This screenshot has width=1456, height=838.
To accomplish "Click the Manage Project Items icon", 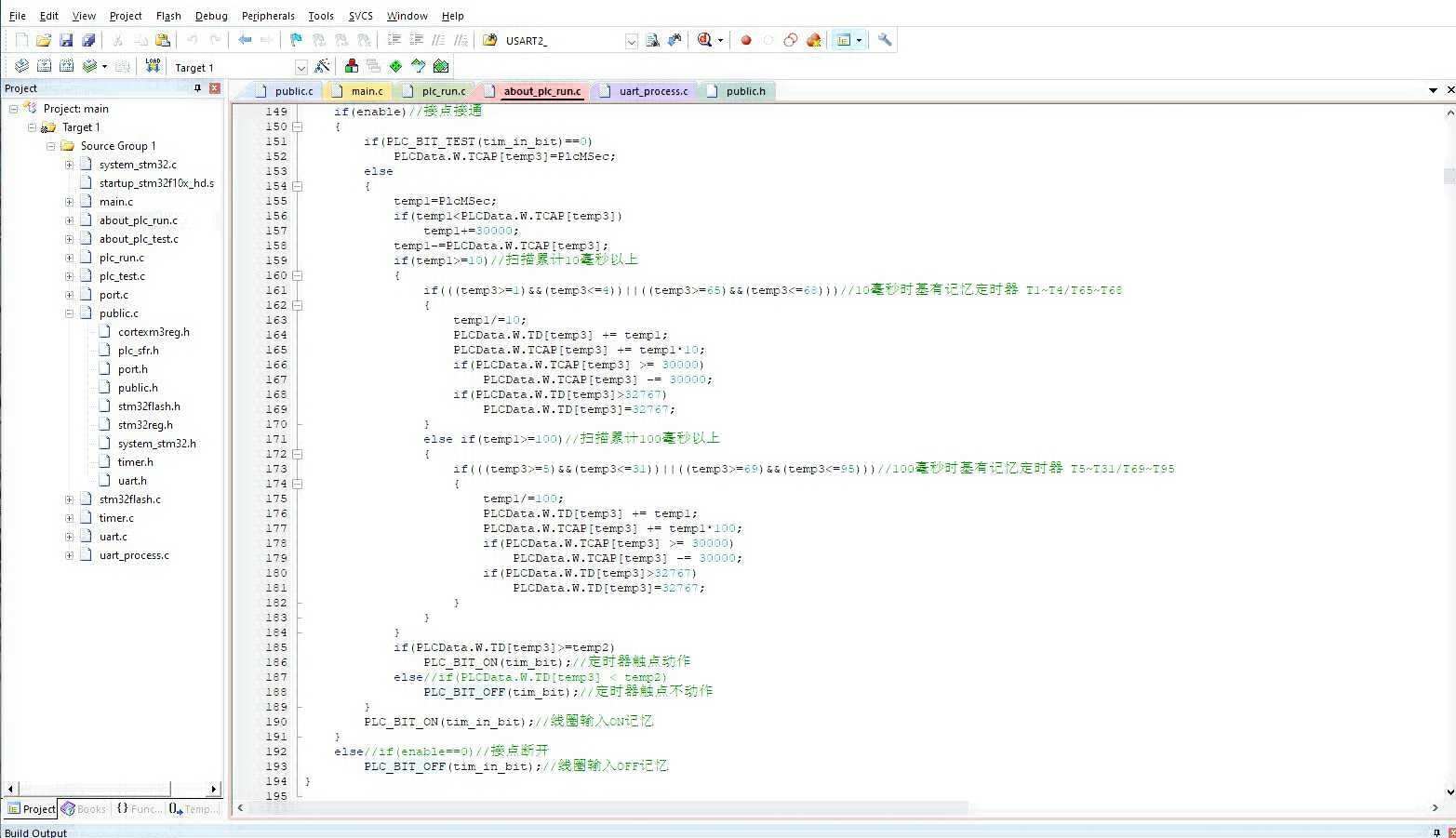I will point(351,66).
